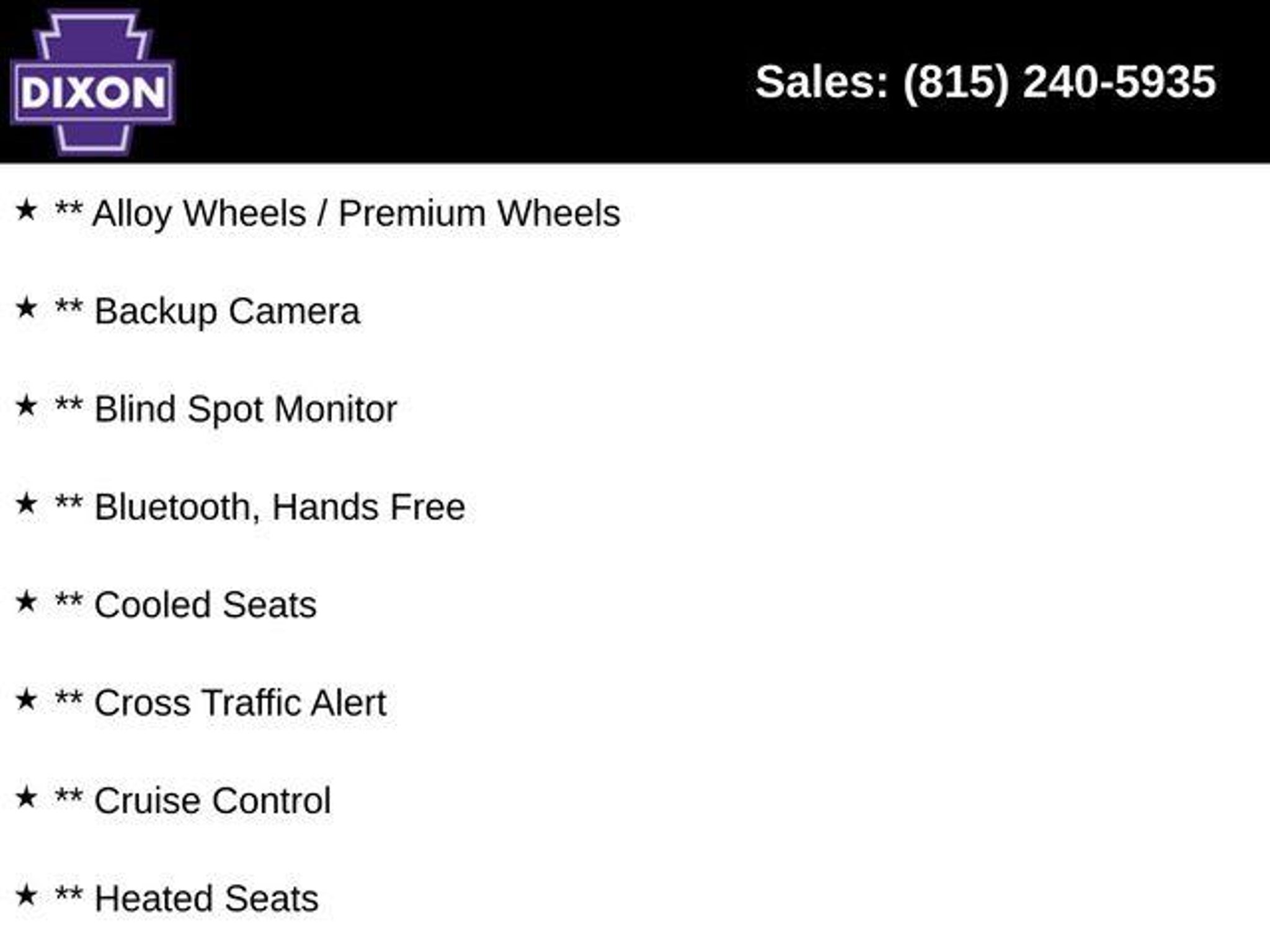This screenshot has width=1270, height=952.
Task: Select the star bullet beside Cooled Seats
Action: click(x=27, y=602)
